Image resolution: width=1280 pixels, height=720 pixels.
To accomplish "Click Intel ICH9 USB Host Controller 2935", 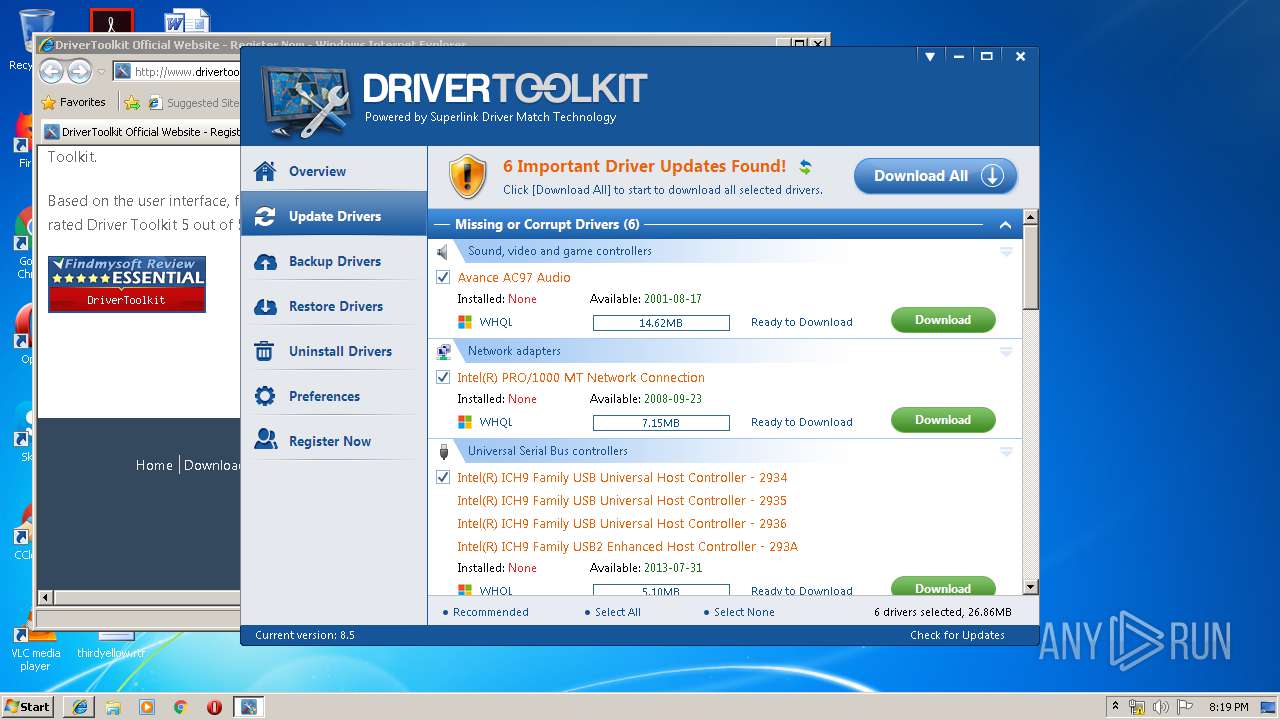I will tap(622, 500).
